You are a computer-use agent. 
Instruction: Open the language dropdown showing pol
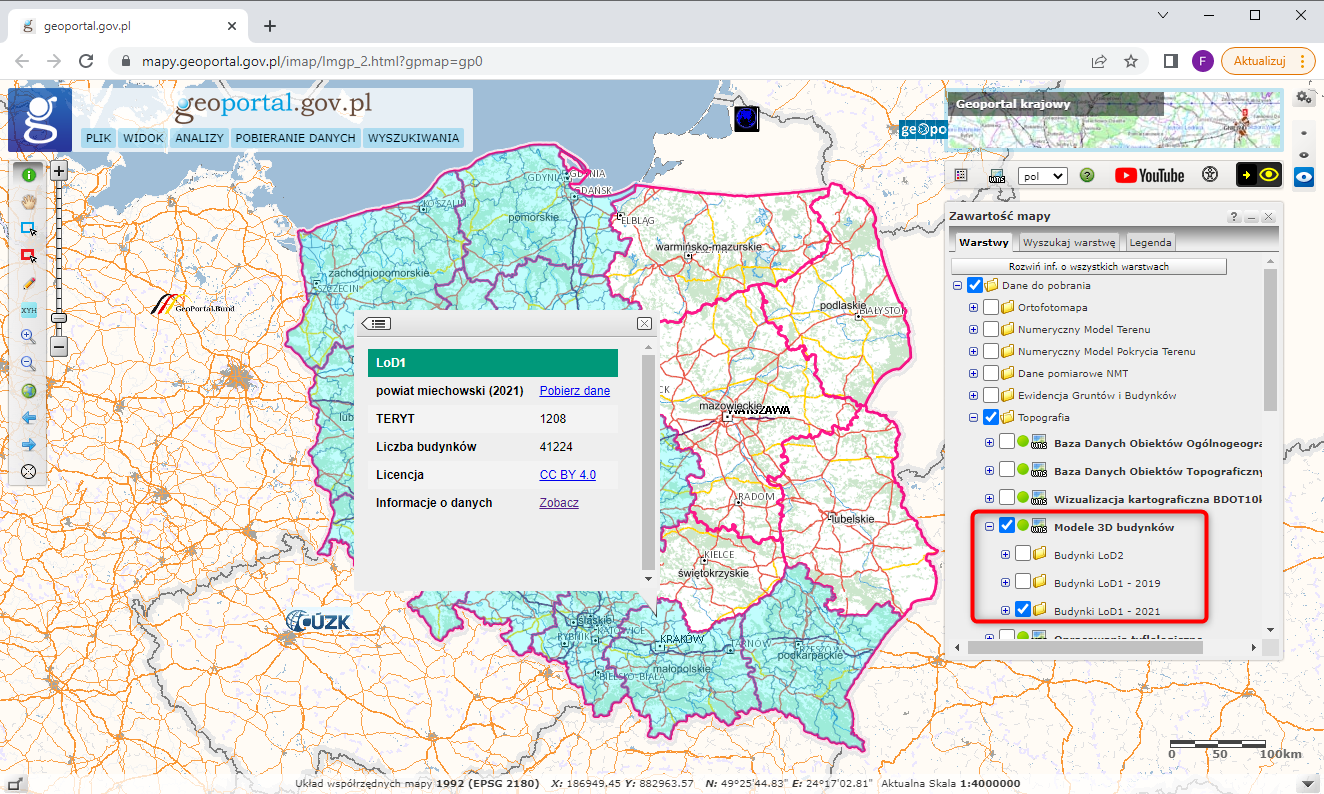pyautogui.click(x=1042, y=175)
